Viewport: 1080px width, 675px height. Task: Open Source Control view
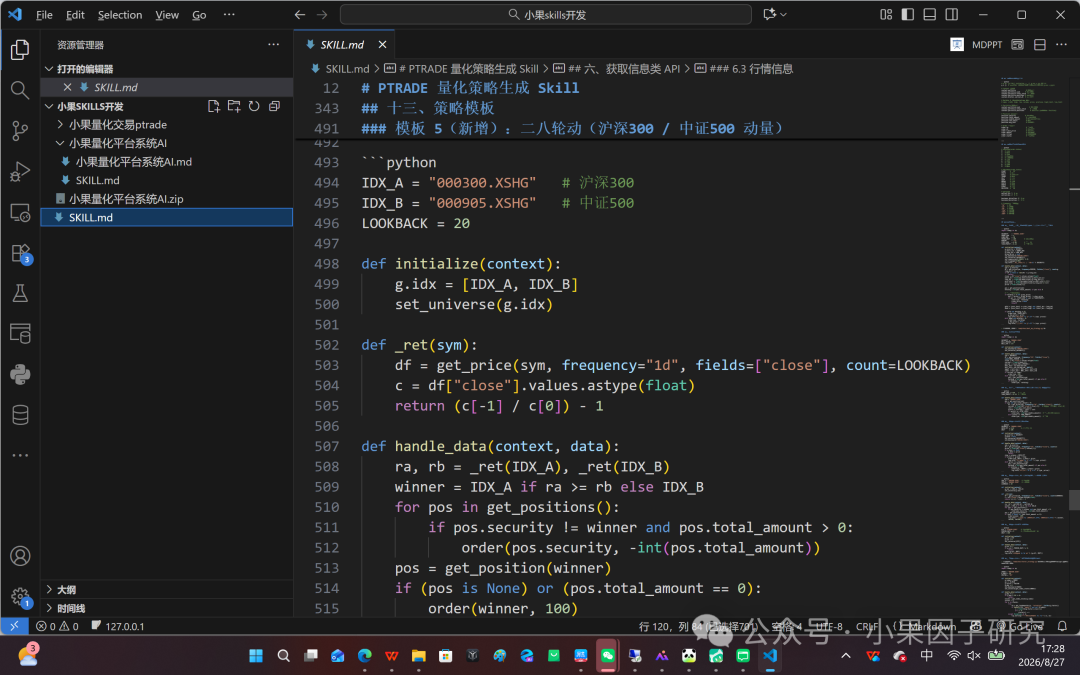click(20, 131)
